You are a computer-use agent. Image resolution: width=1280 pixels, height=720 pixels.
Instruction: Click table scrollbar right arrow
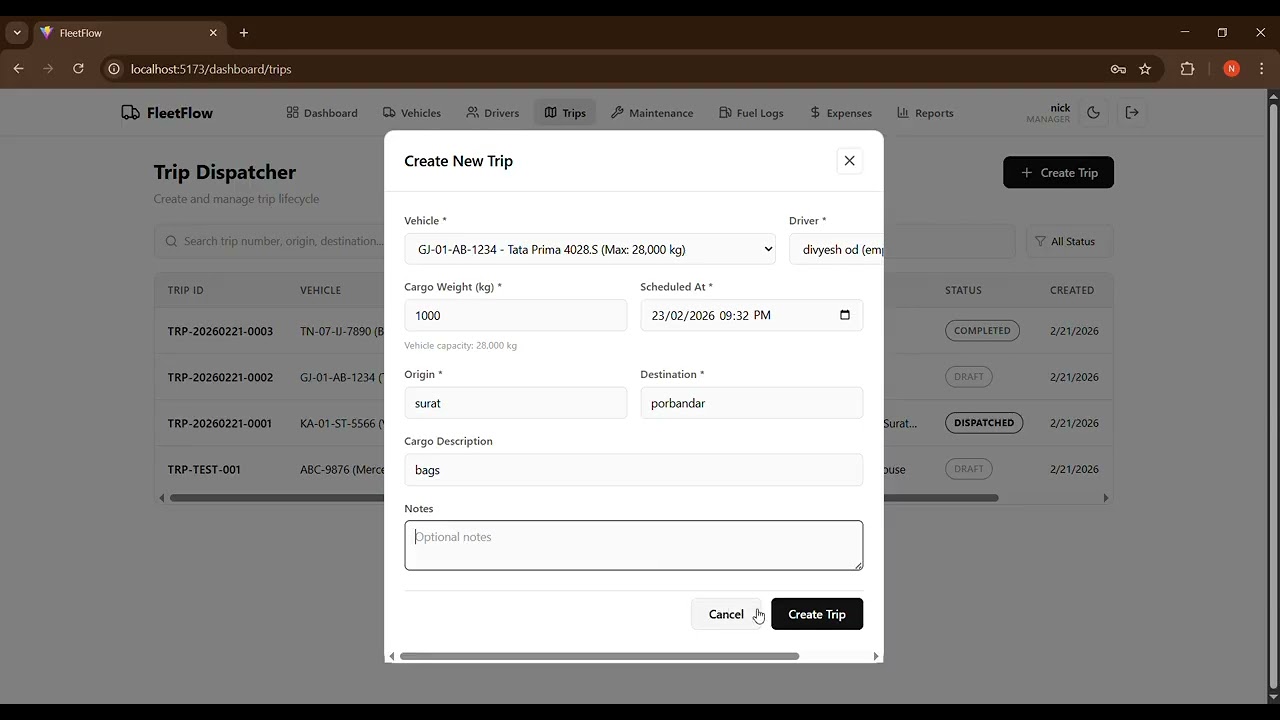[1105, 497]
